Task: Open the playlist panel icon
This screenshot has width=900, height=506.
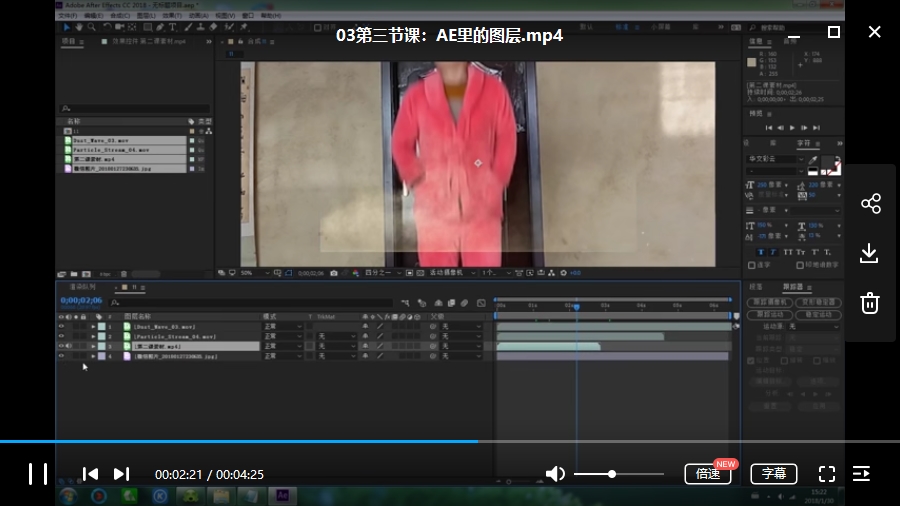Action: 861,474
